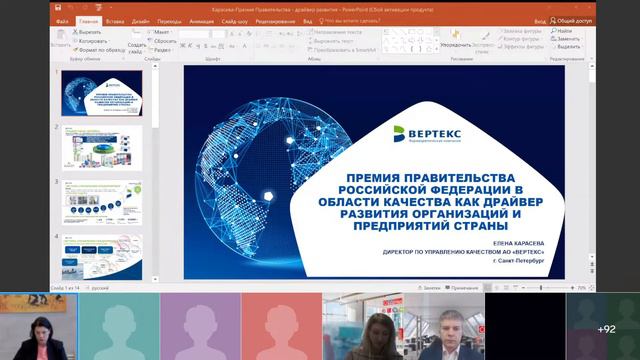Select slide 3 thumbnail
This screenshot has height=360, width=640.
[x=102, y=202]
